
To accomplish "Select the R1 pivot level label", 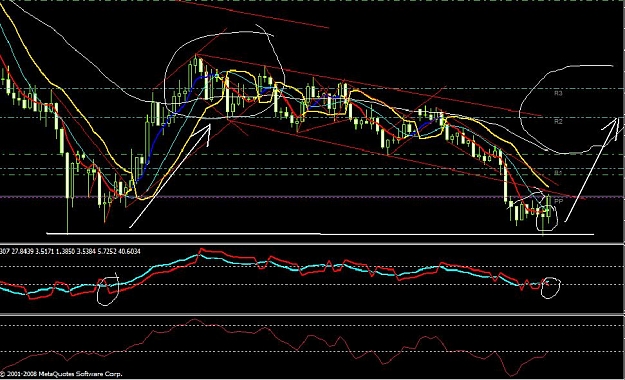I will click(x=558, y=173).
